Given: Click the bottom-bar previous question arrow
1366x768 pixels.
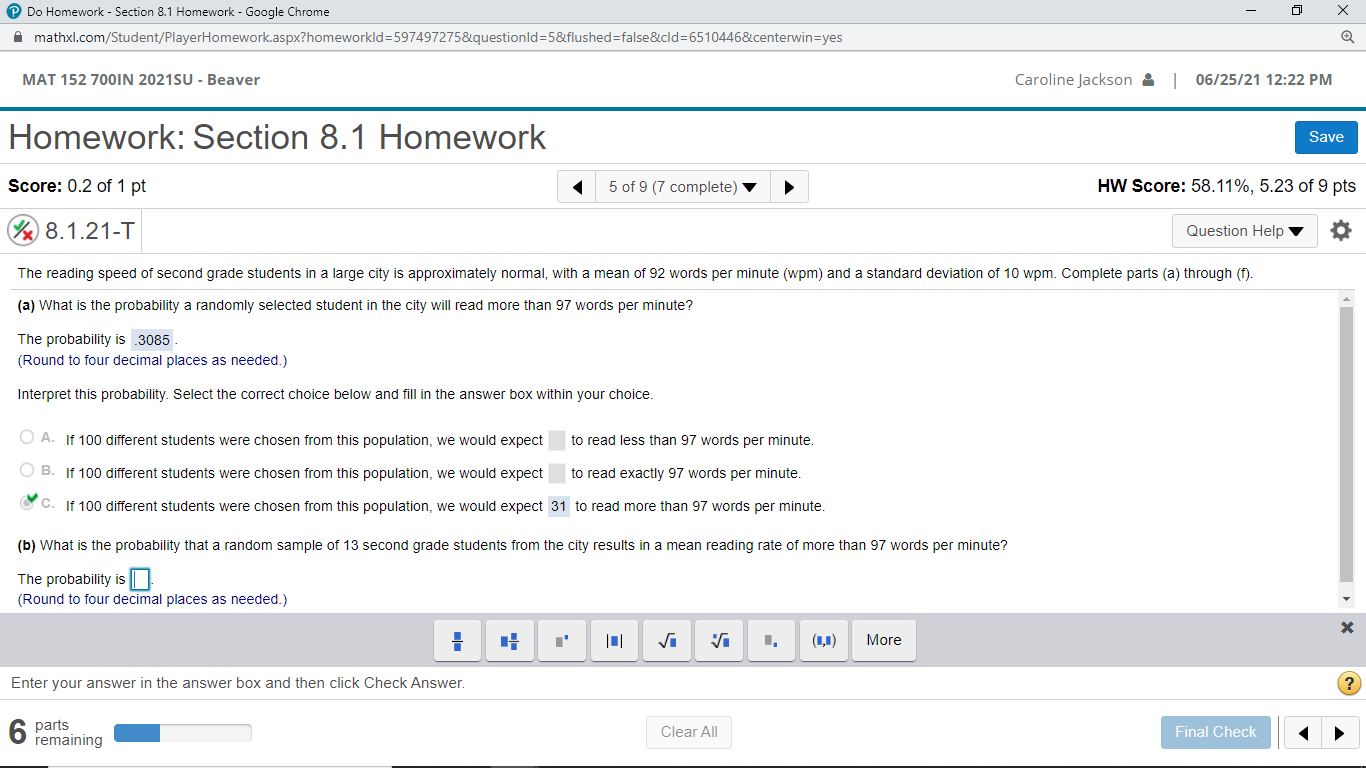Looking at the screenshot, I should pyautogui.click(x=1303, y=732).
